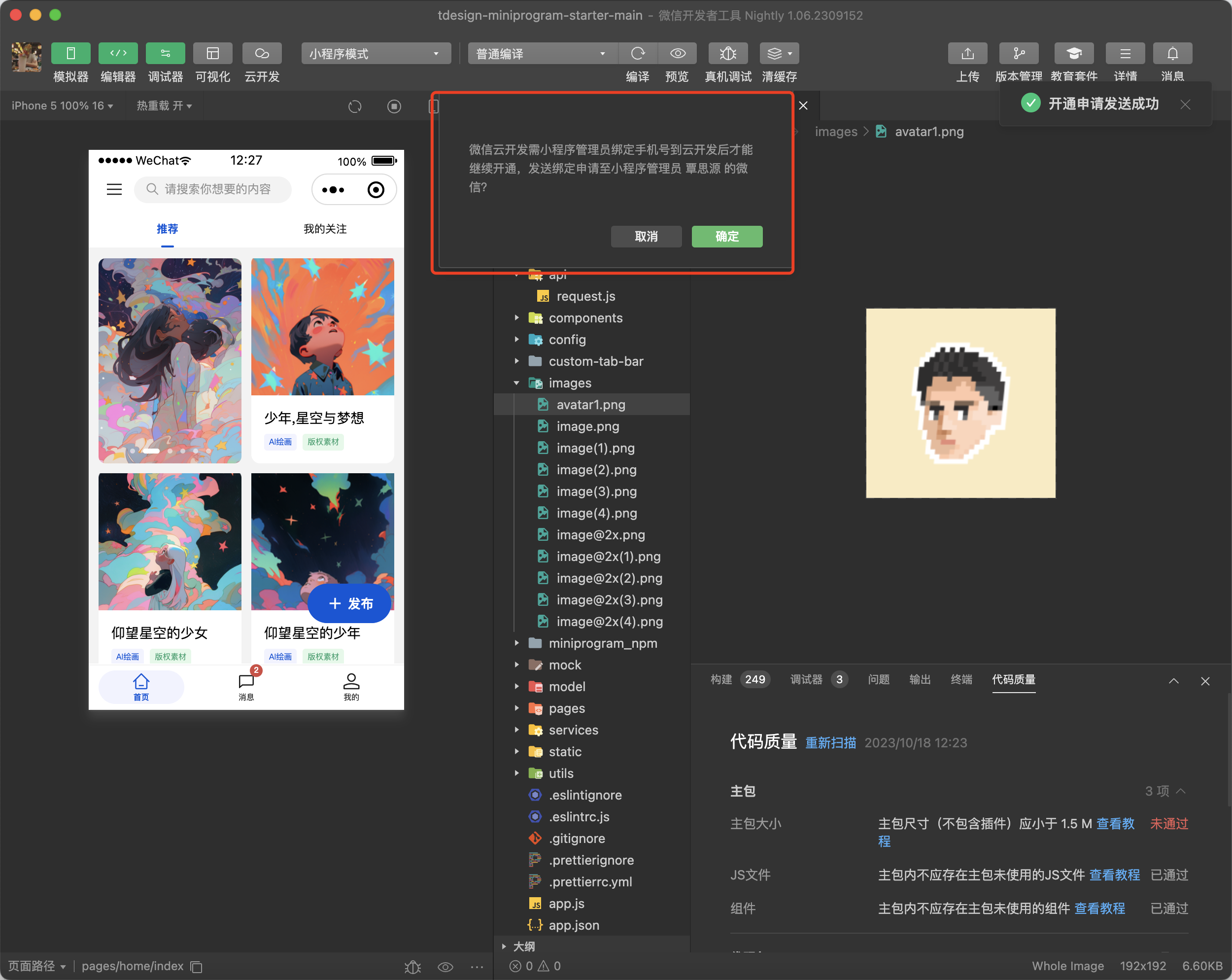The width and height of the screenshot is (1232, 980).
Task: Click the education kit icon
Action: [x=1073, y=54]
